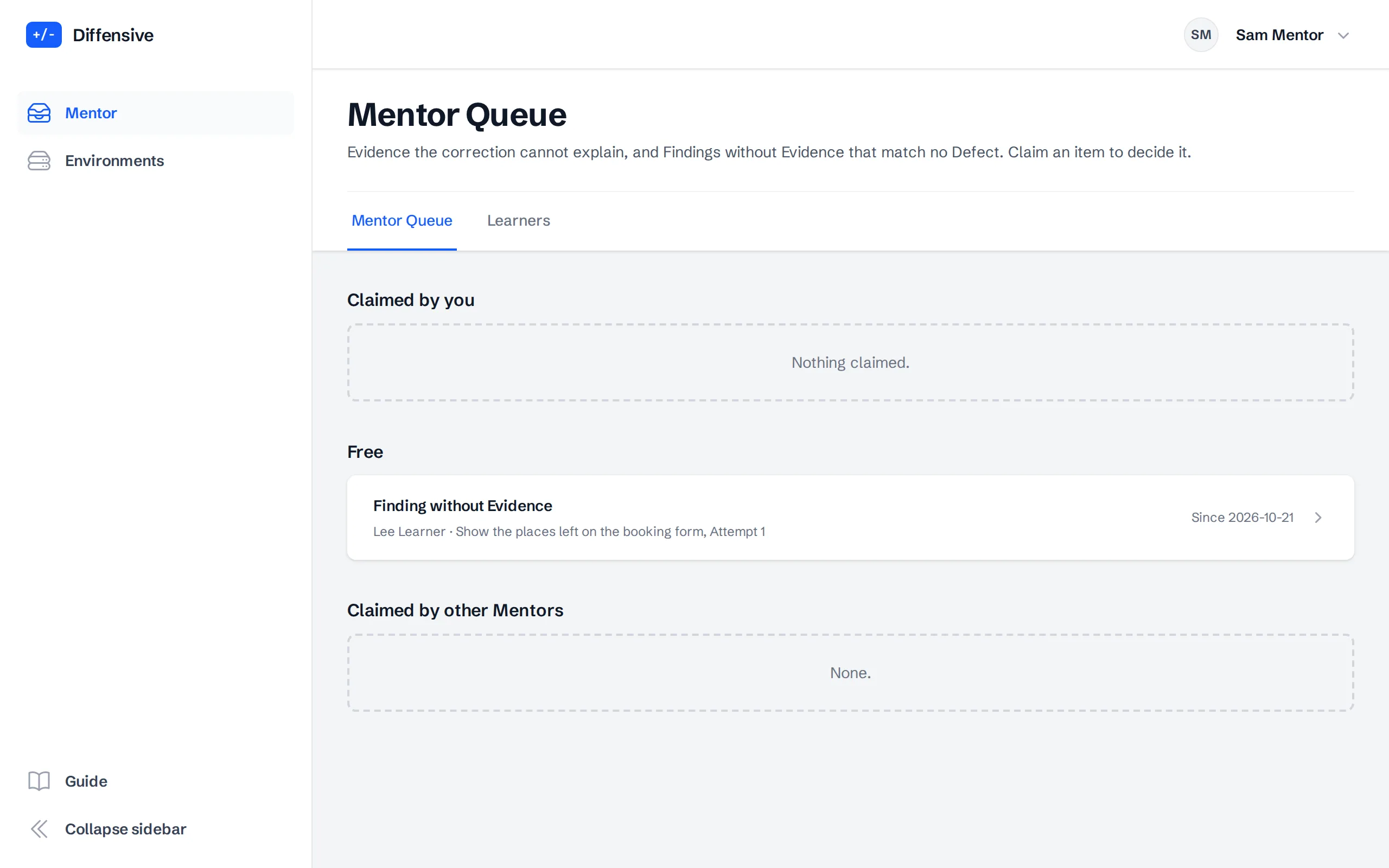Screen dimensions: 1389x868
Task: Switch to the Learners tab
Action: tap(518, 220)
